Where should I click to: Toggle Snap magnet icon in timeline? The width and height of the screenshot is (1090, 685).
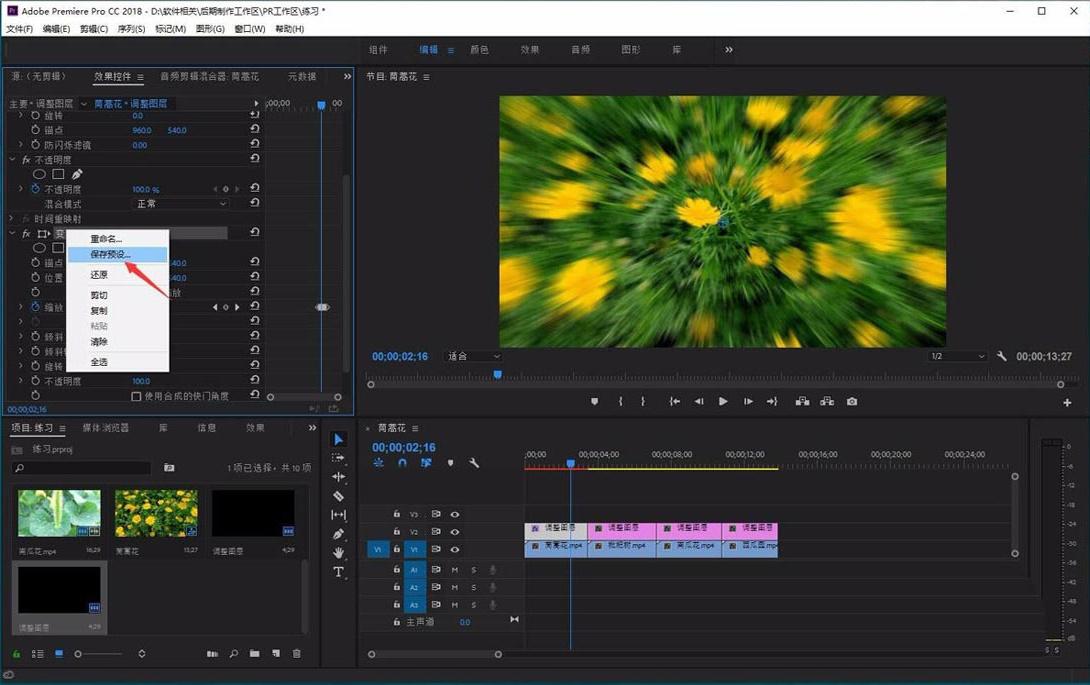402,463
